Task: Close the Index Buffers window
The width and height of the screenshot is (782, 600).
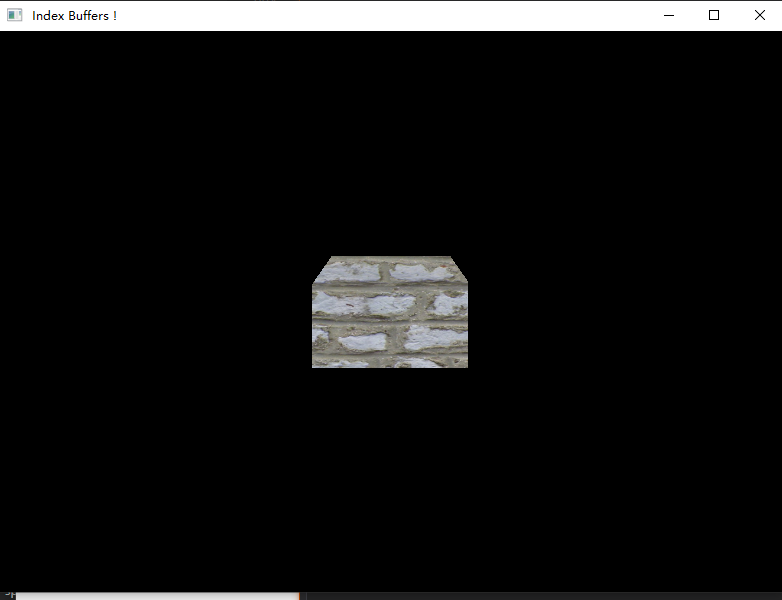Action: 759,15
